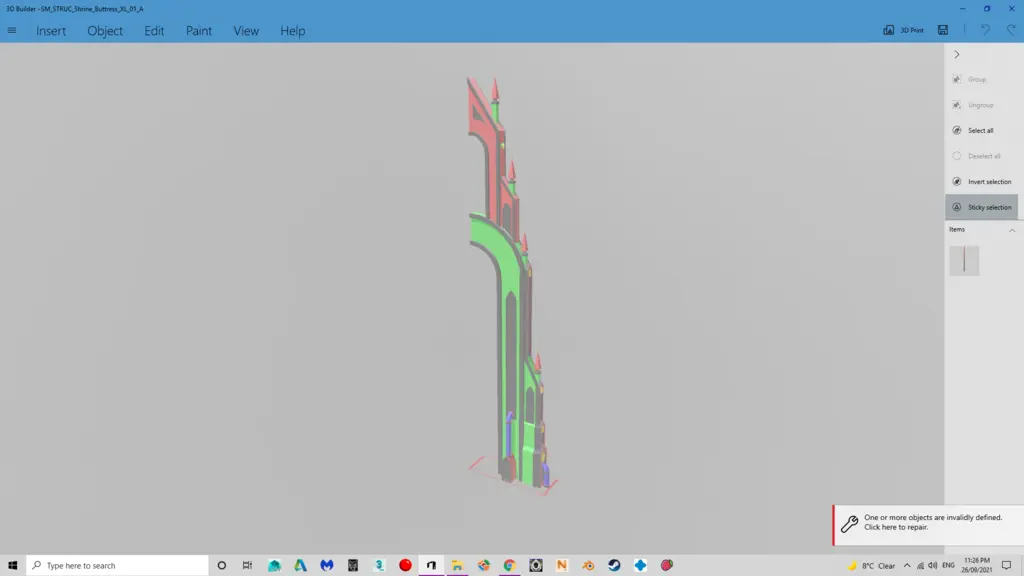
Task: Click here to repair invalid objects
Action: tap(918, 523)
